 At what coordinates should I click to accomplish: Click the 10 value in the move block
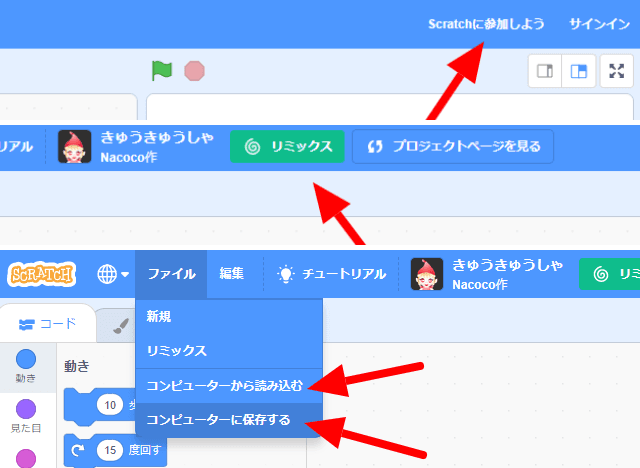coord(110,405)
